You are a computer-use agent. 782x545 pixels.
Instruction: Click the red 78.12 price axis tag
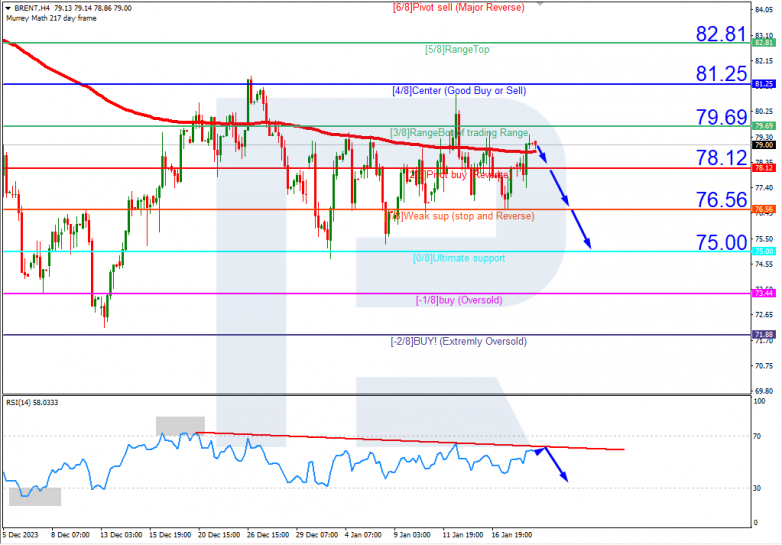[764, 168]
